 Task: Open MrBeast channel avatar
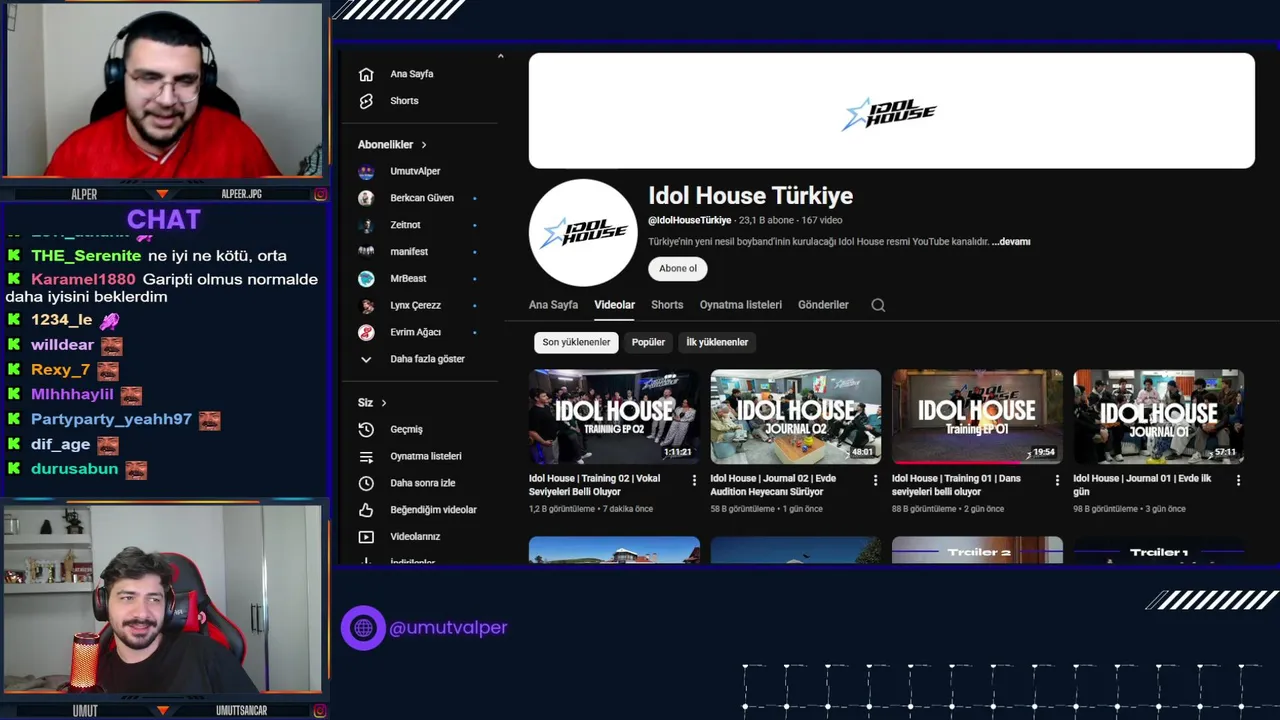(366, 278)
